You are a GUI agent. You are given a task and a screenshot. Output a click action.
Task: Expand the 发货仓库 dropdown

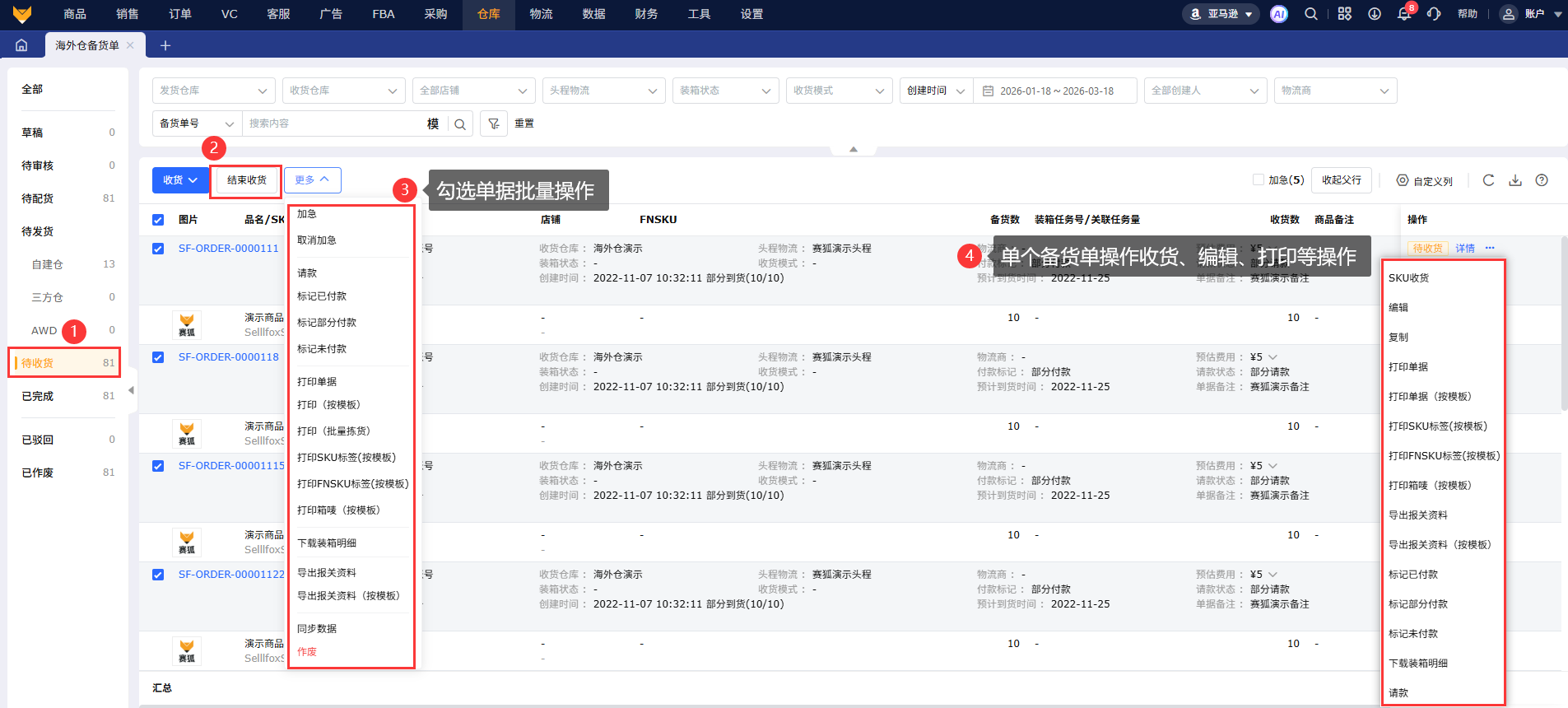pos(213,91)
